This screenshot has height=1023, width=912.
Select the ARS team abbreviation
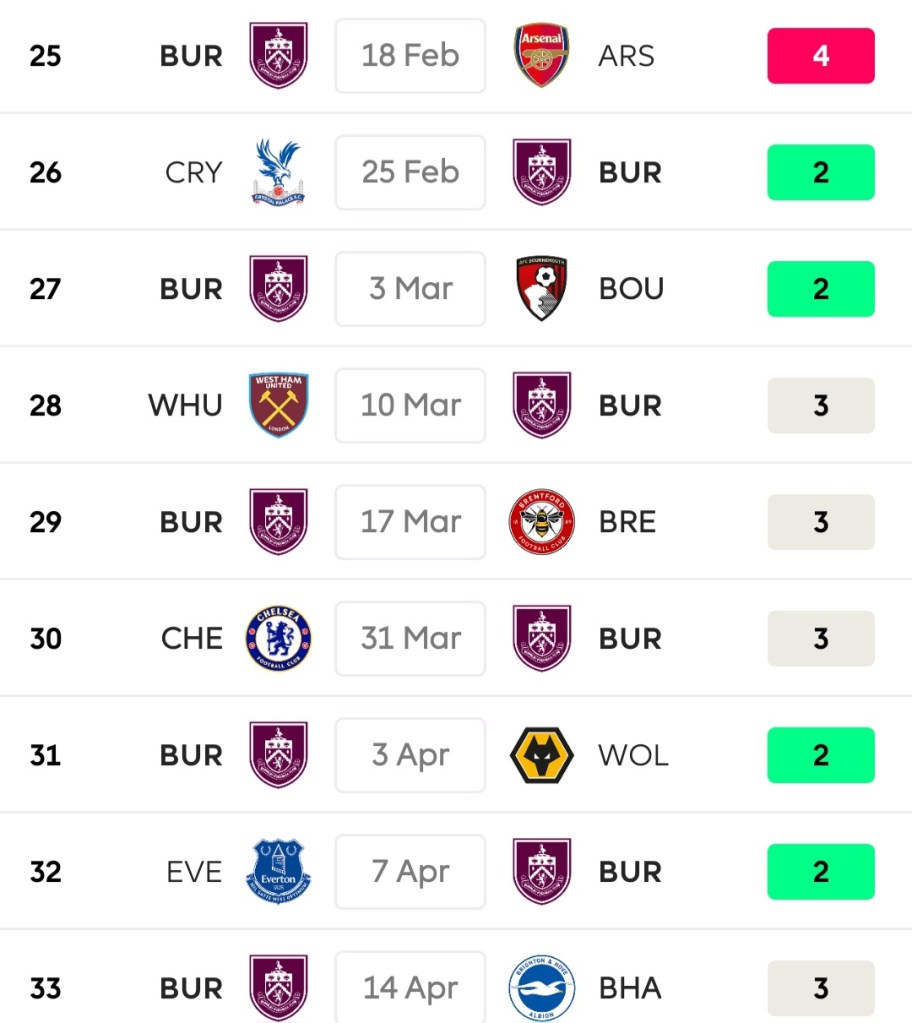(626, 56)
